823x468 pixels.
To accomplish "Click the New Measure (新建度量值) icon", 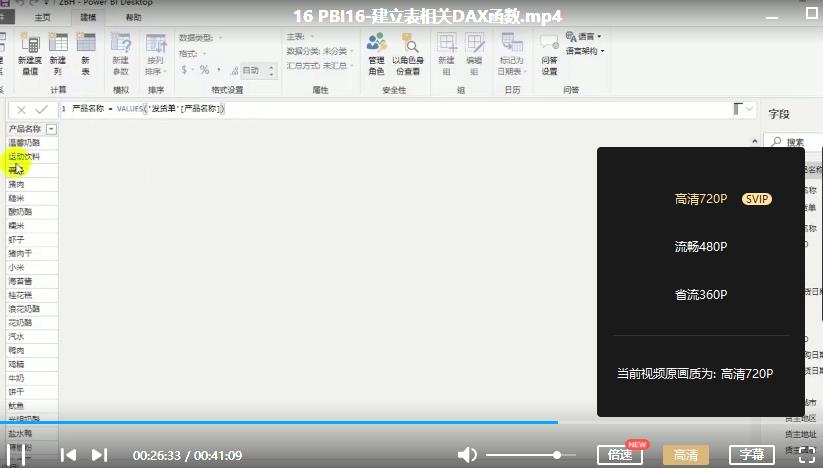I will coord(29,45).
